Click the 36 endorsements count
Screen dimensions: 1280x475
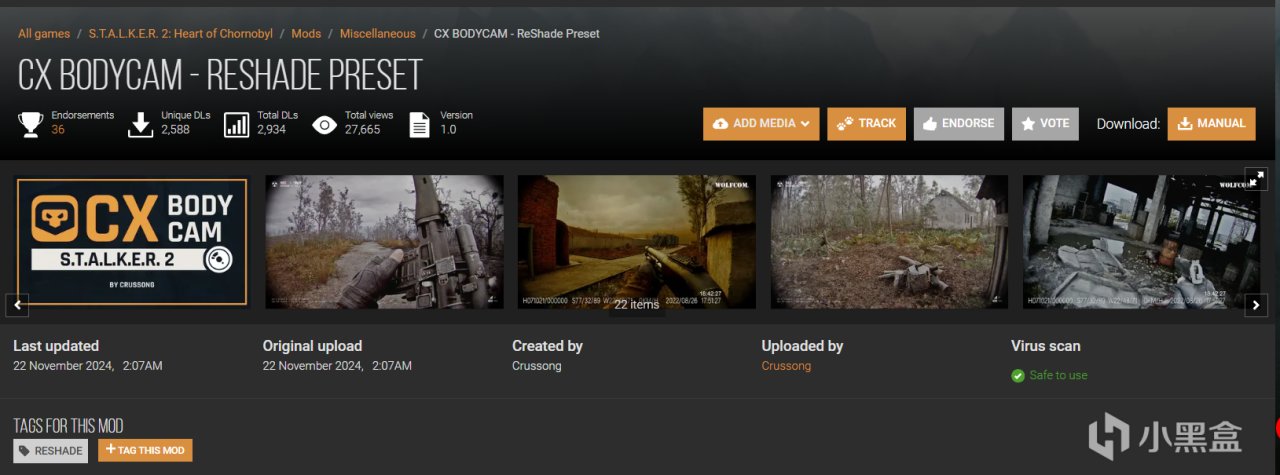coord(58,130)
